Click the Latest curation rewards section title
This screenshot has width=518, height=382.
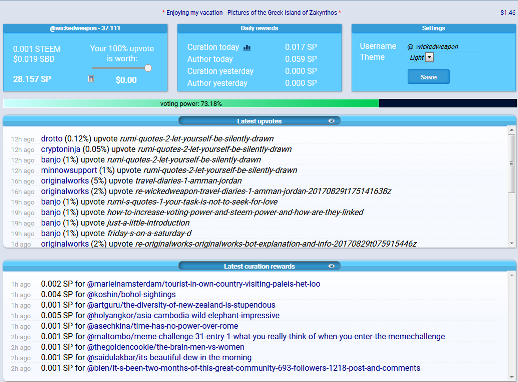pos(259,266)
